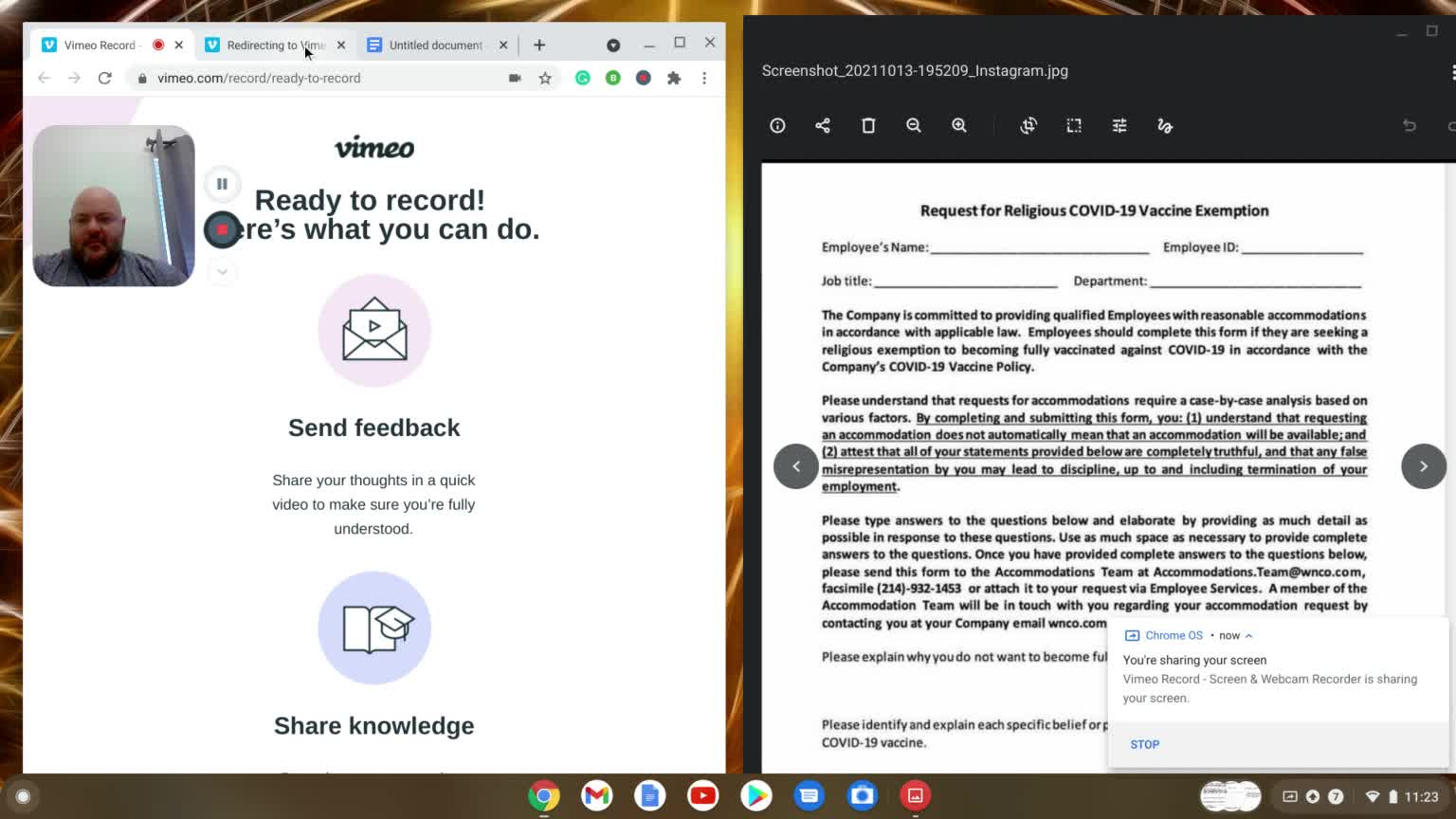Switch to the Vimeo Record tab

click(100, 45)
